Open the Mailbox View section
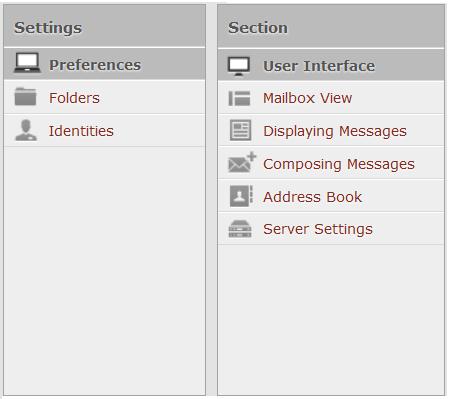 (331, 98)
